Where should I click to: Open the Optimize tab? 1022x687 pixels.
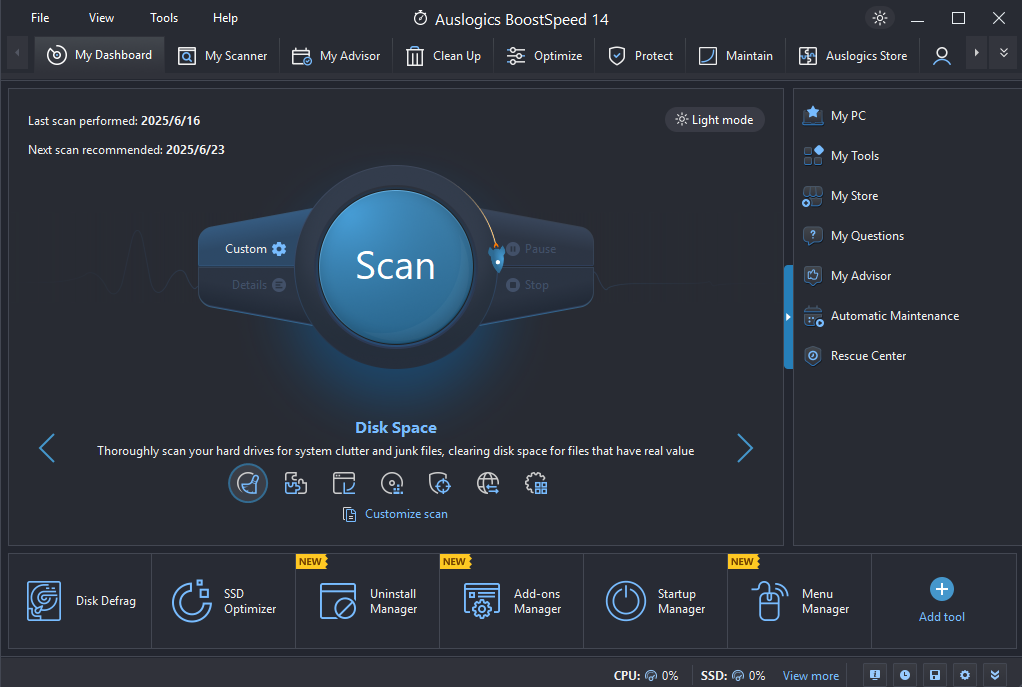(544, 56)
